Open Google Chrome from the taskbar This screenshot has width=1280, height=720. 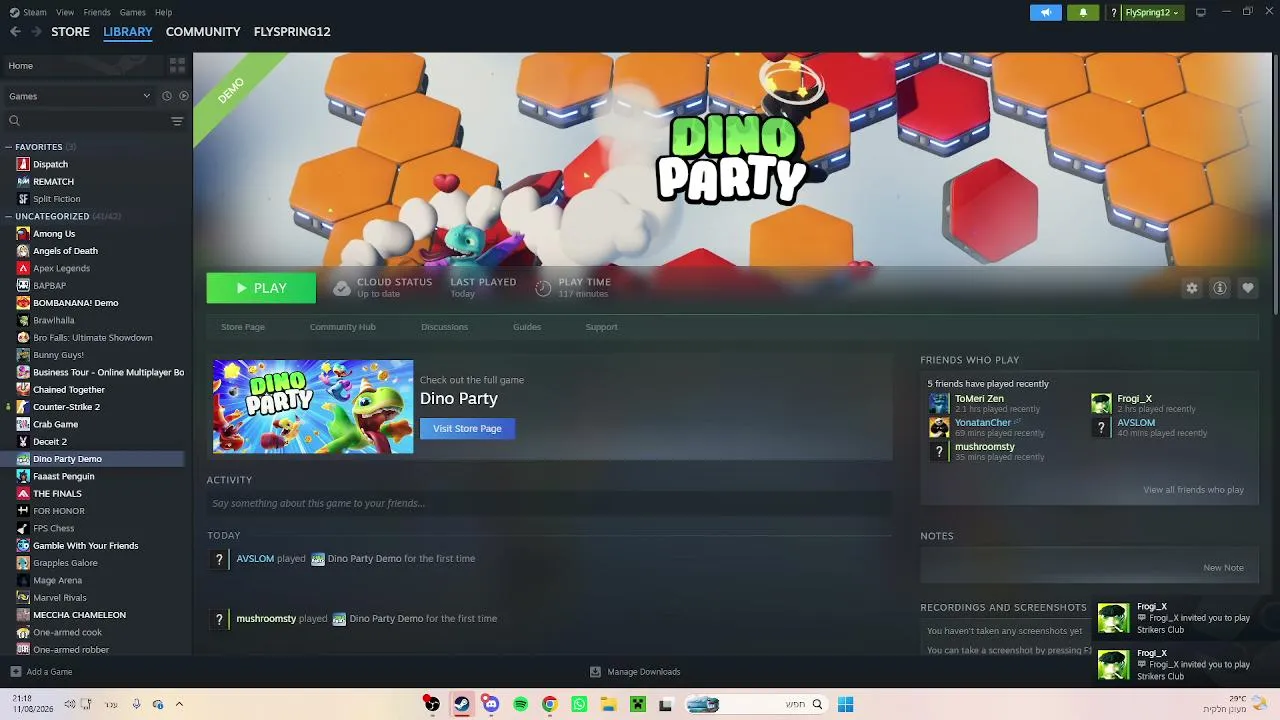tap(549, 704)
